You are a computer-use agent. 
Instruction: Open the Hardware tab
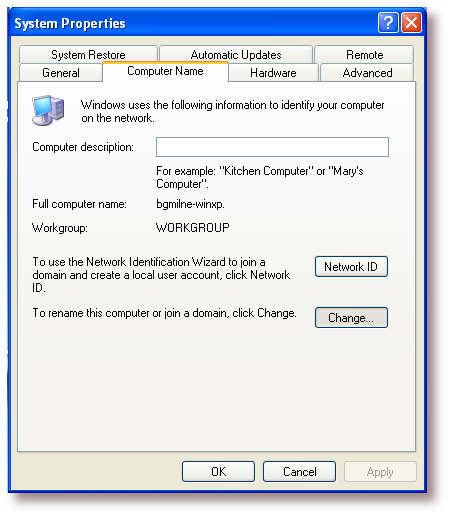[273, 73]
